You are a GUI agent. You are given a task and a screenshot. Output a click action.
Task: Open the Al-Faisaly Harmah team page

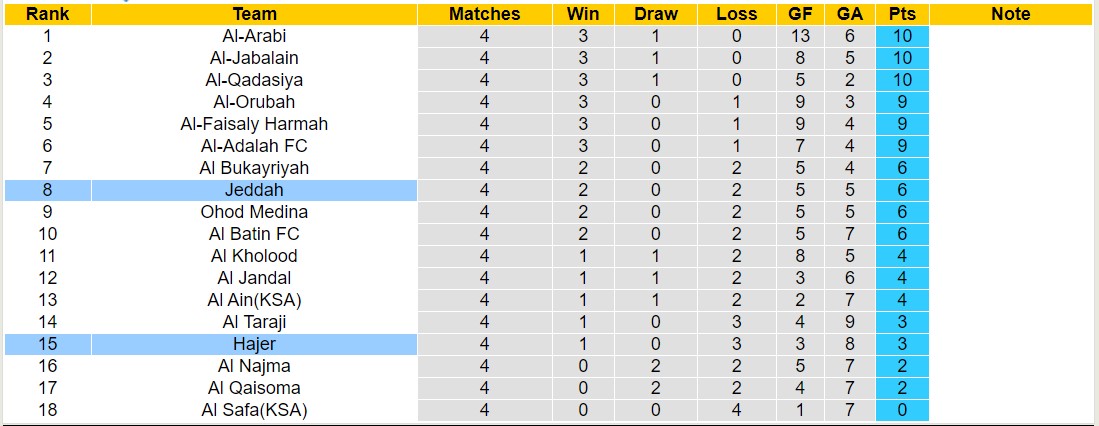(x=254, y=124)
